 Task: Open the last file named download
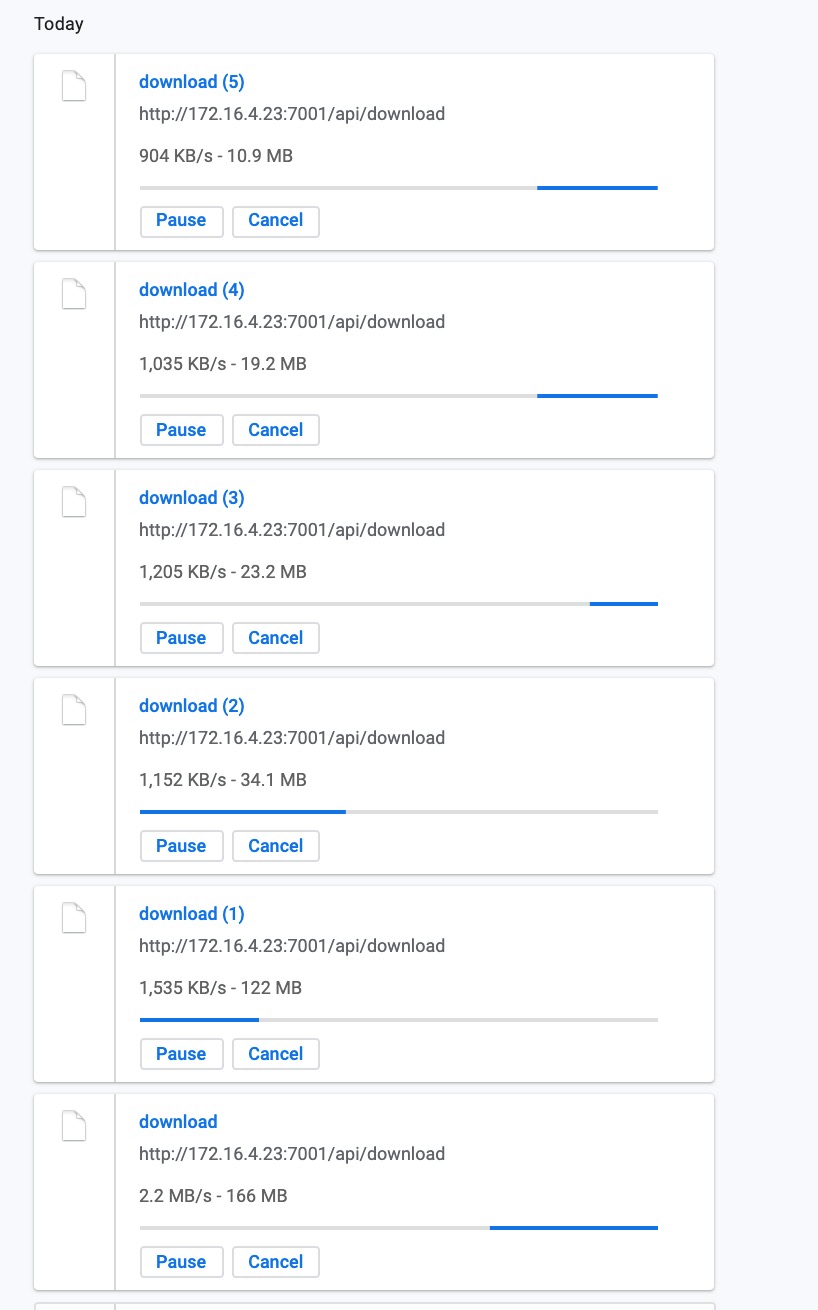(x=178, y=1122)
